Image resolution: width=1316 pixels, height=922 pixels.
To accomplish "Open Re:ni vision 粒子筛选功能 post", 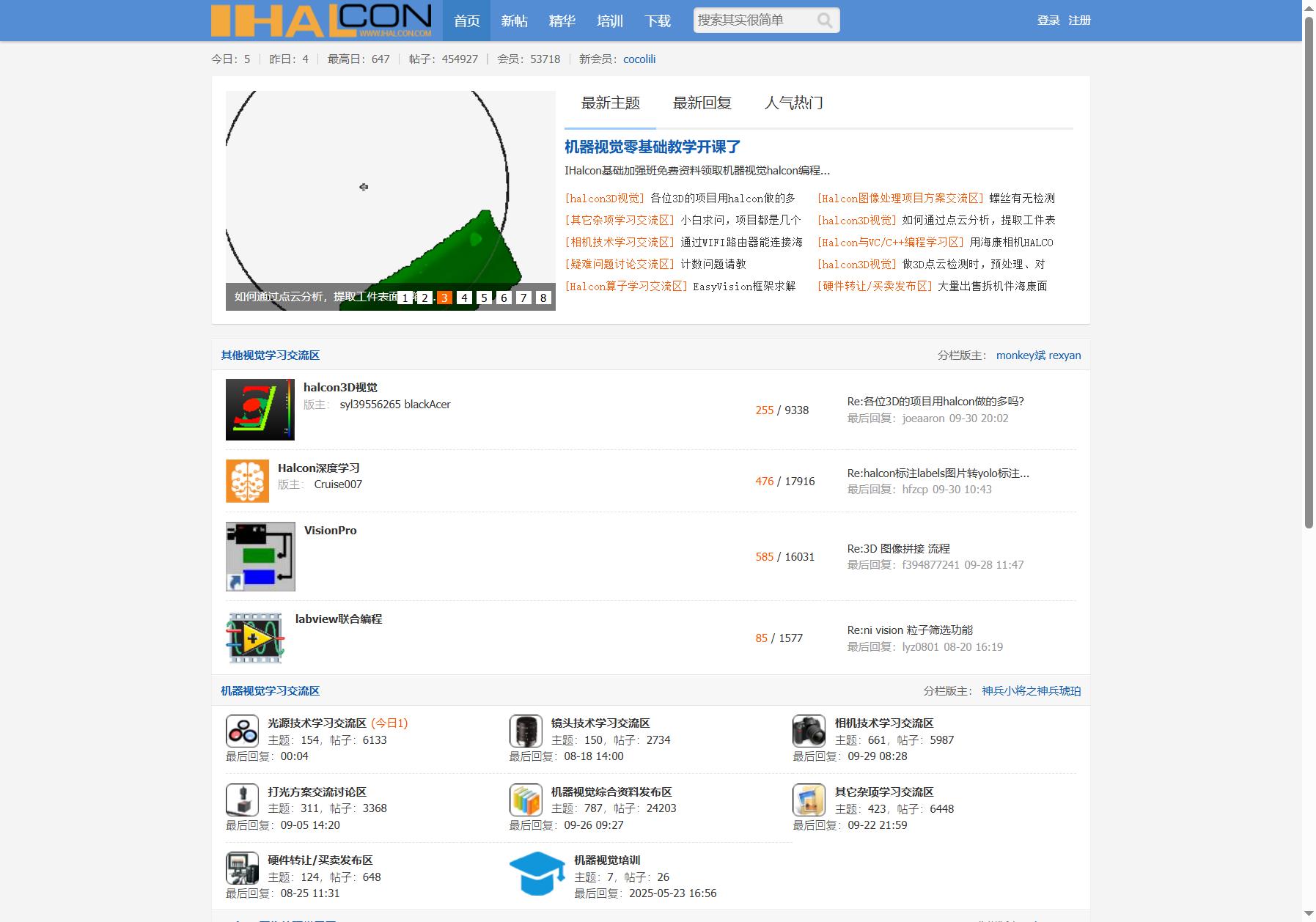I will [x=910, y=630].
